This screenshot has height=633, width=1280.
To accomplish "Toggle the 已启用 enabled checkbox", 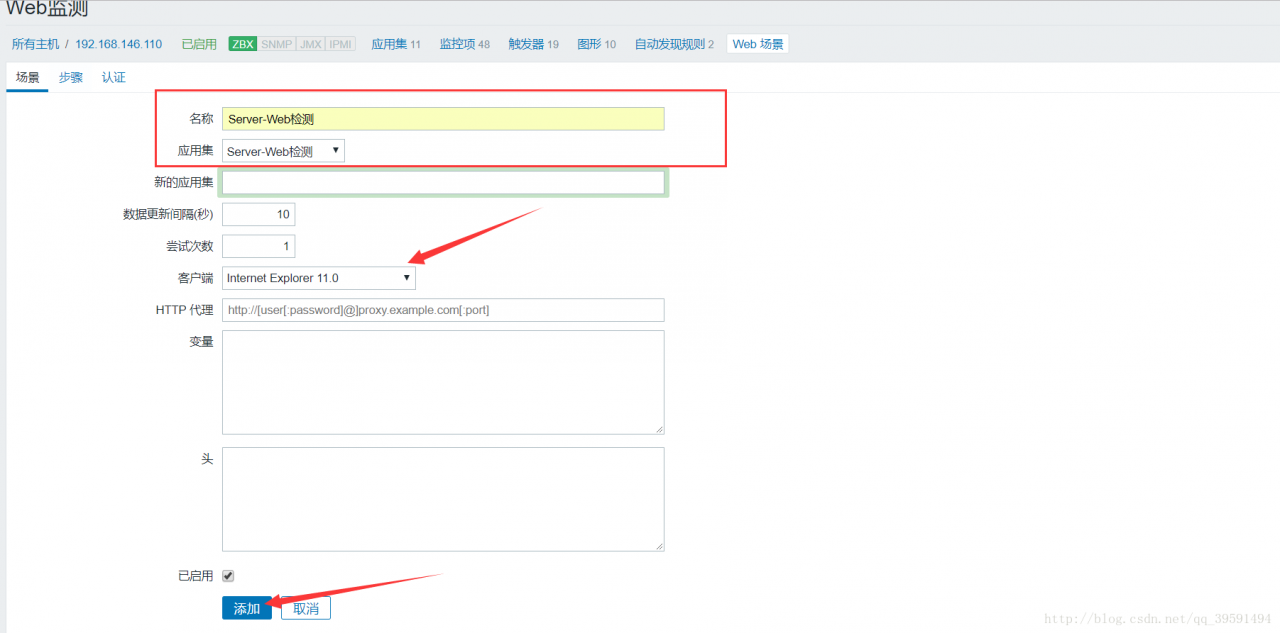I will pos(228,575).
